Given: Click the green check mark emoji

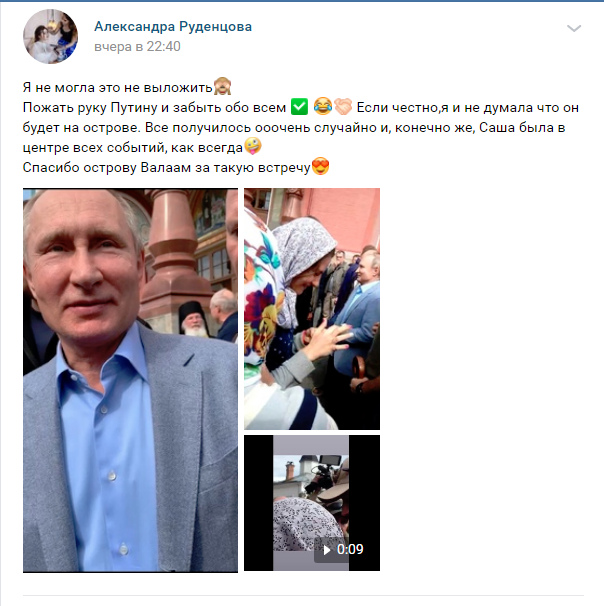Looking at the screenshot, I should pos(299,107).
